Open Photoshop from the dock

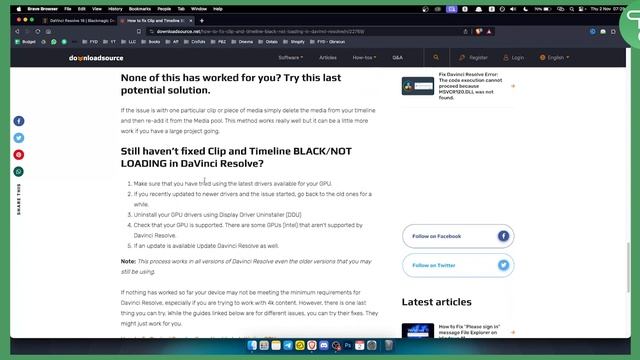(348, 345)
